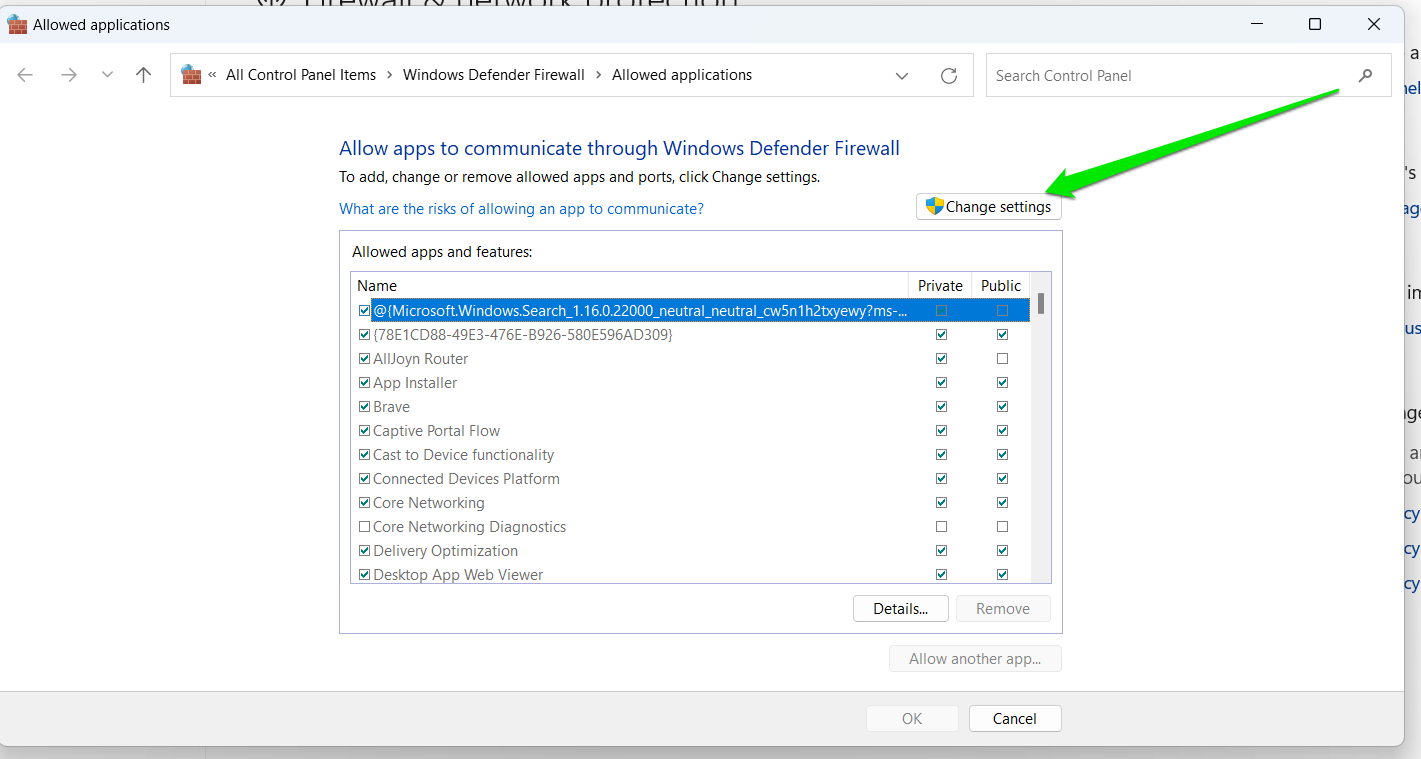
Task: Open All Control Panel Items breadcrumb
Action: coord(301,74)
